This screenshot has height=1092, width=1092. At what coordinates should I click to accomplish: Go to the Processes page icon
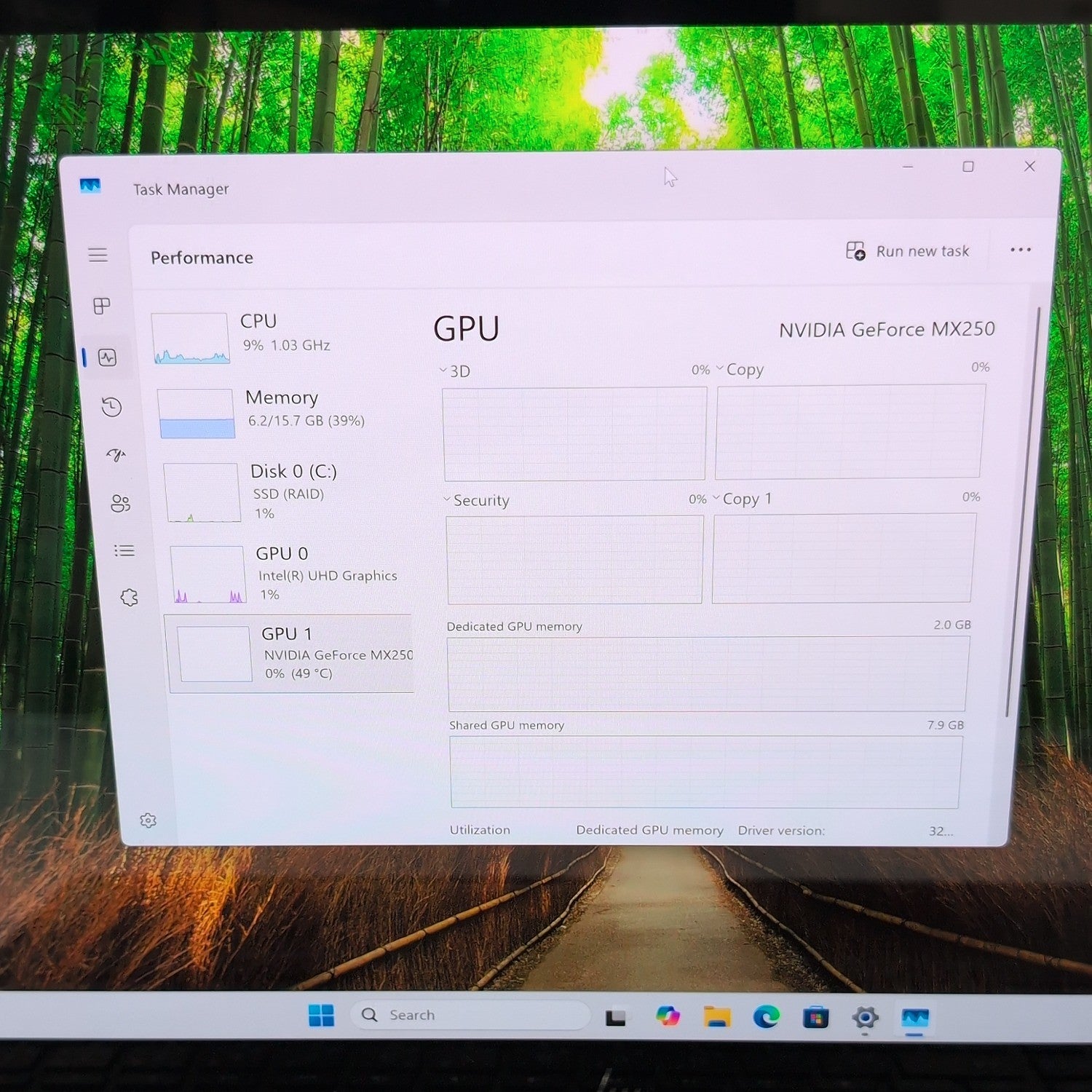(x=102, y=306)
